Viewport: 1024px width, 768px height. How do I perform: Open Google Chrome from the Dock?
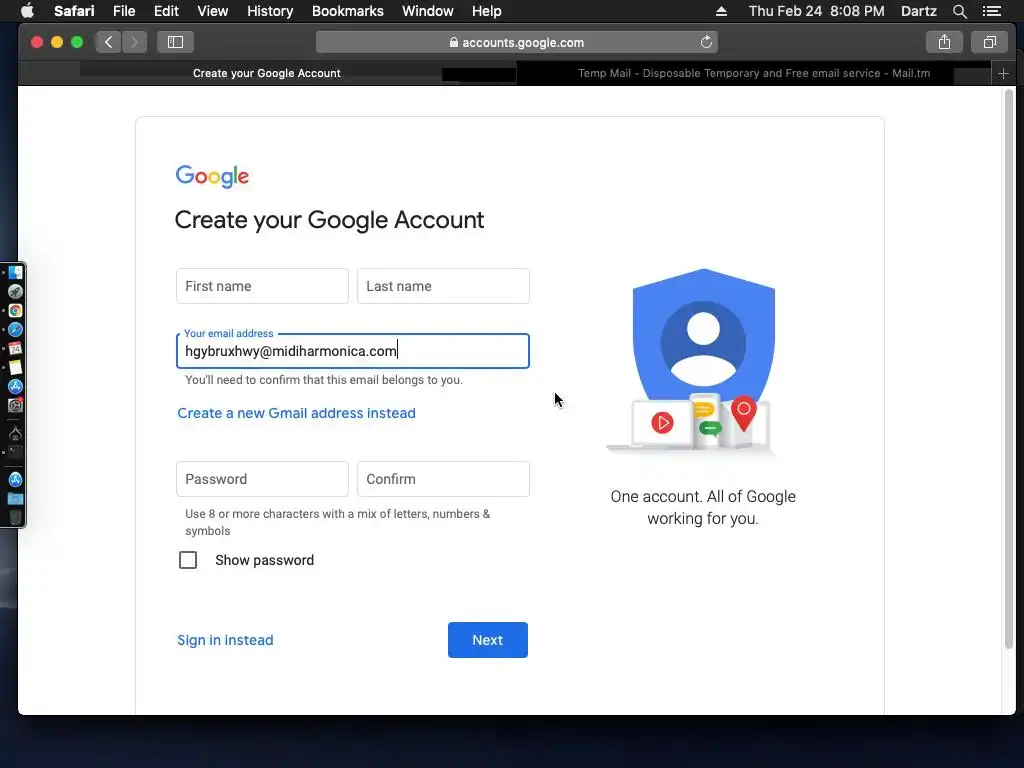click(16, 310)
